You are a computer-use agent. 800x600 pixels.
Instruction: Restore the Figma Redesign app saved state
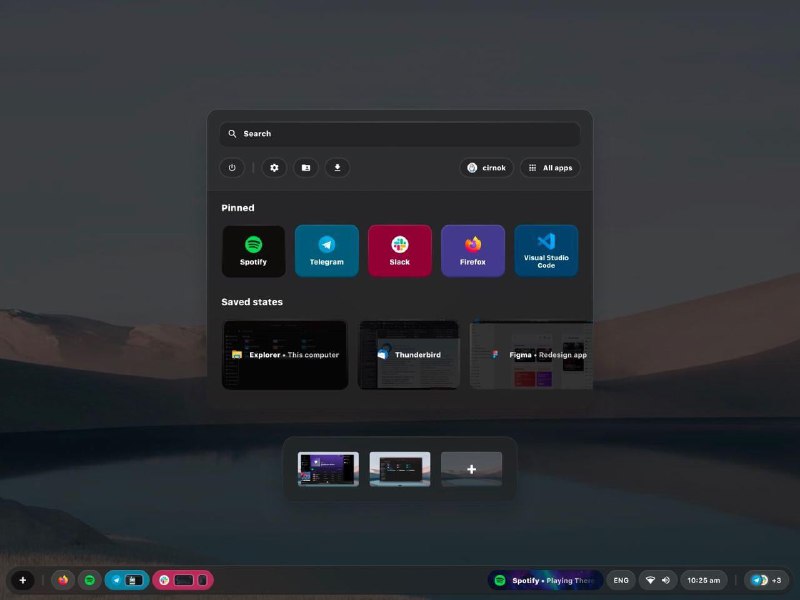531,355
